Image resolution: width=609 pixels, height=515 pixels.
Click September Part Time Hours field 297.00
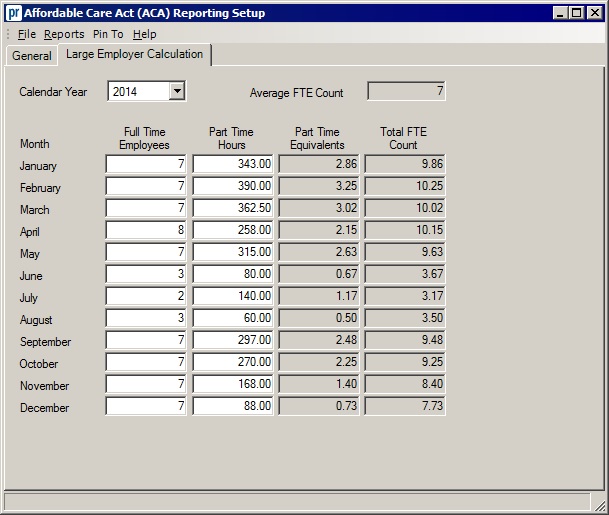point(233,340)
